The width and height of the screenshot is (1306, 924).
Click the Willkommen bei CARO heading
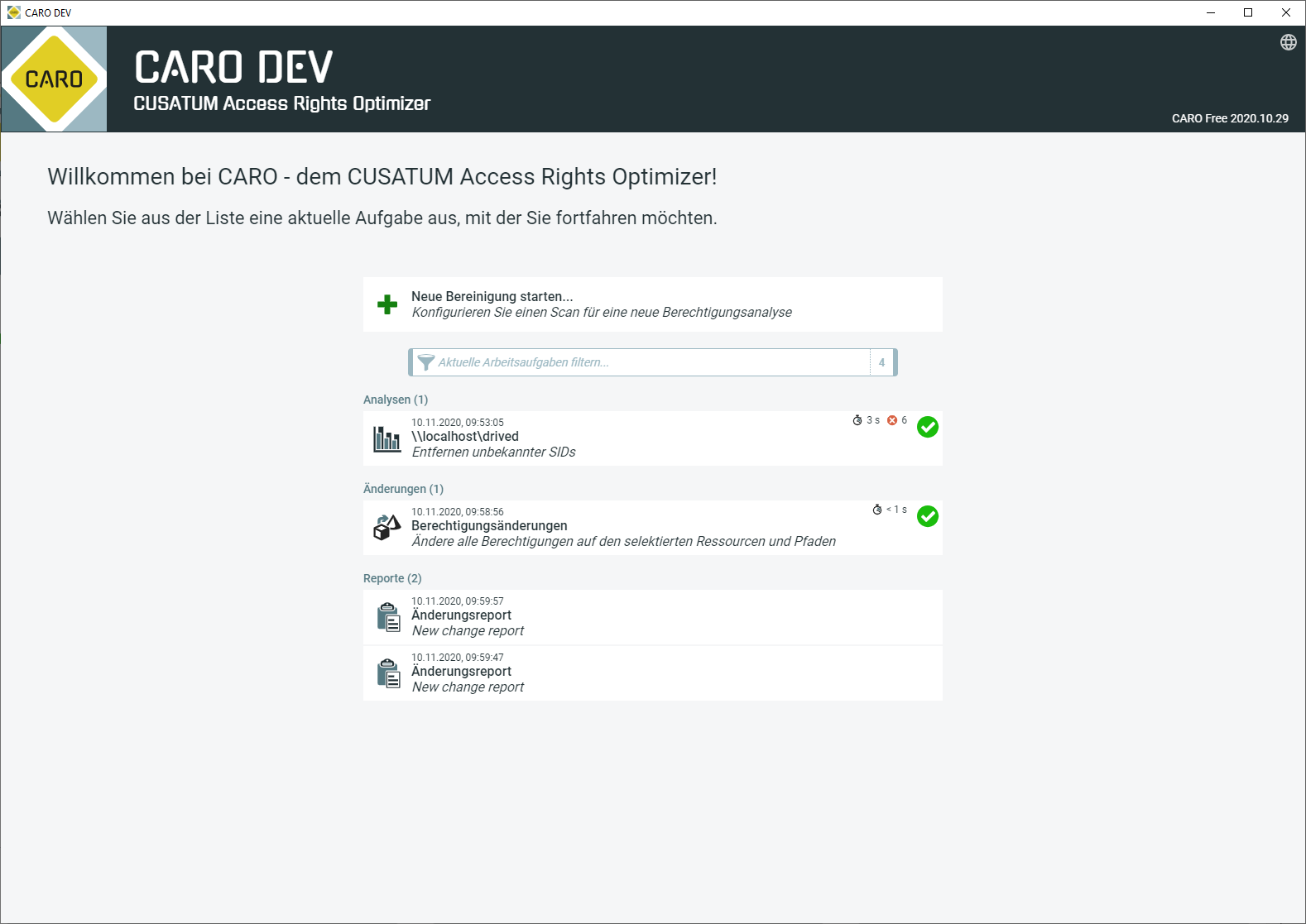(382, 176)
